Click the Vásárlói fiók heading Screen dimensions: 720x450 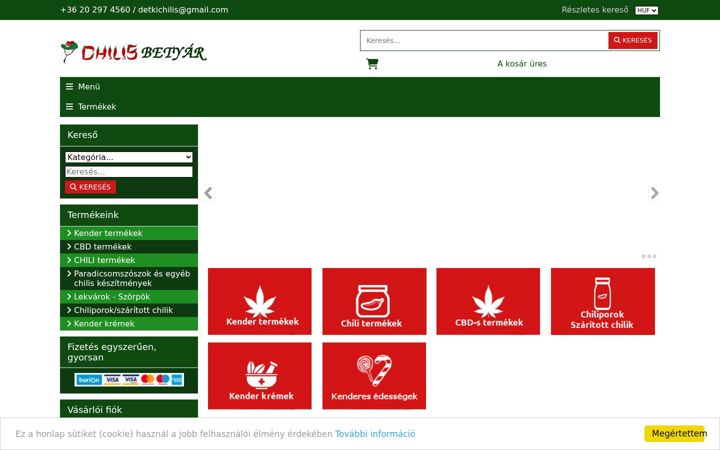point(129,409)
